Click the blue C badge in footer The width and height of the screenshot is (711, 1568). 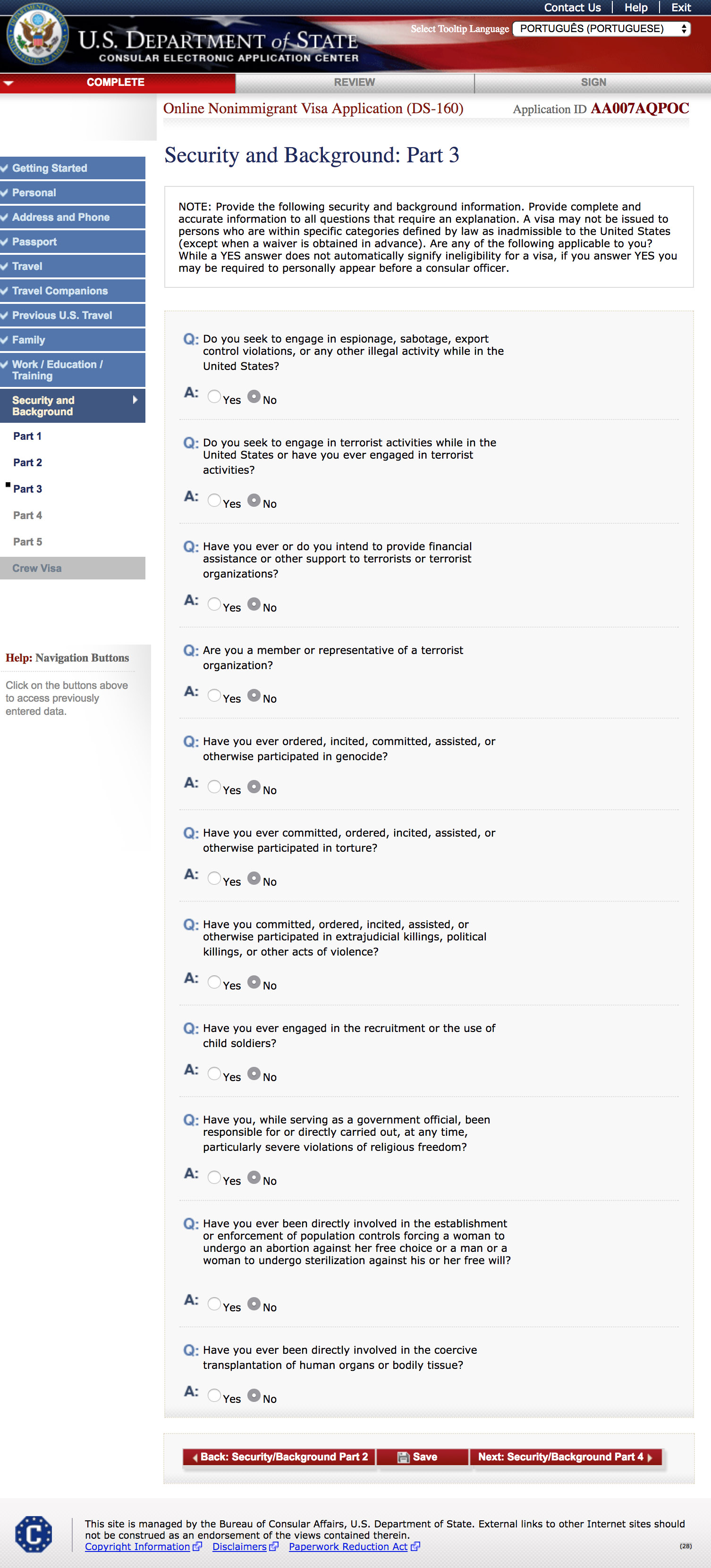[34, 1534]
